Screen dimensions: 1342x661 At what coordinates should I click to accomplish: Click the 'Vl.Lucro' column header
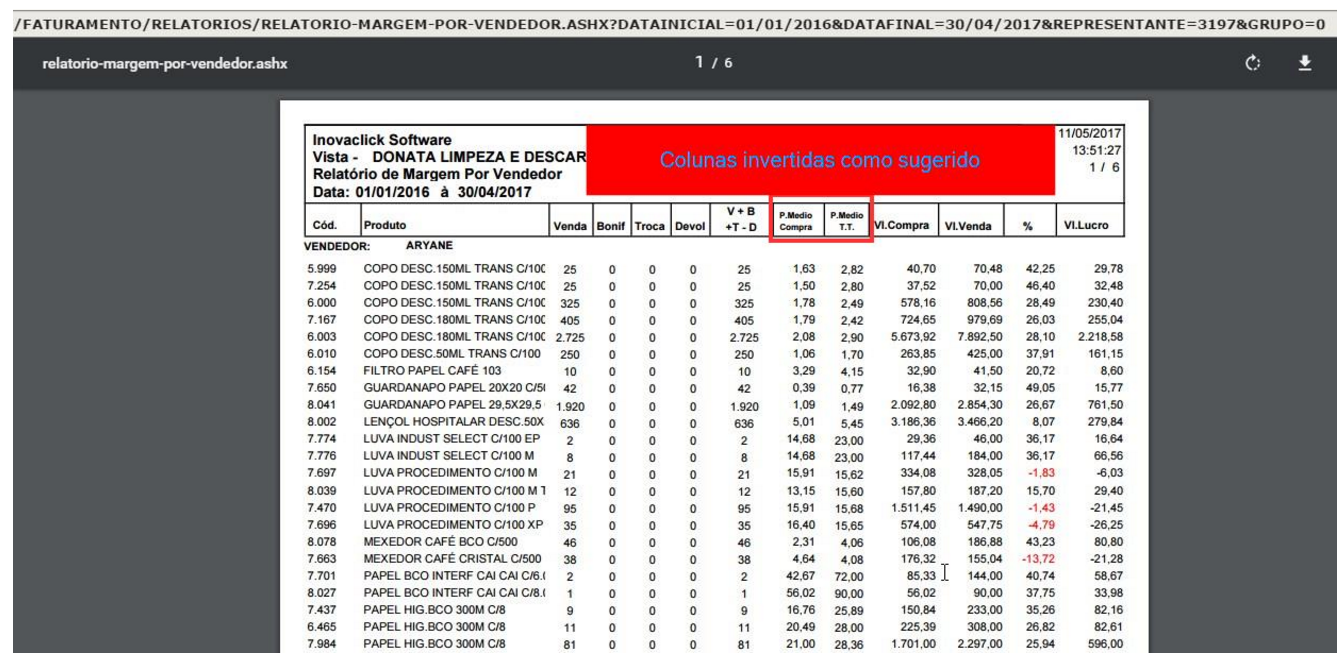pos(1086,226)
